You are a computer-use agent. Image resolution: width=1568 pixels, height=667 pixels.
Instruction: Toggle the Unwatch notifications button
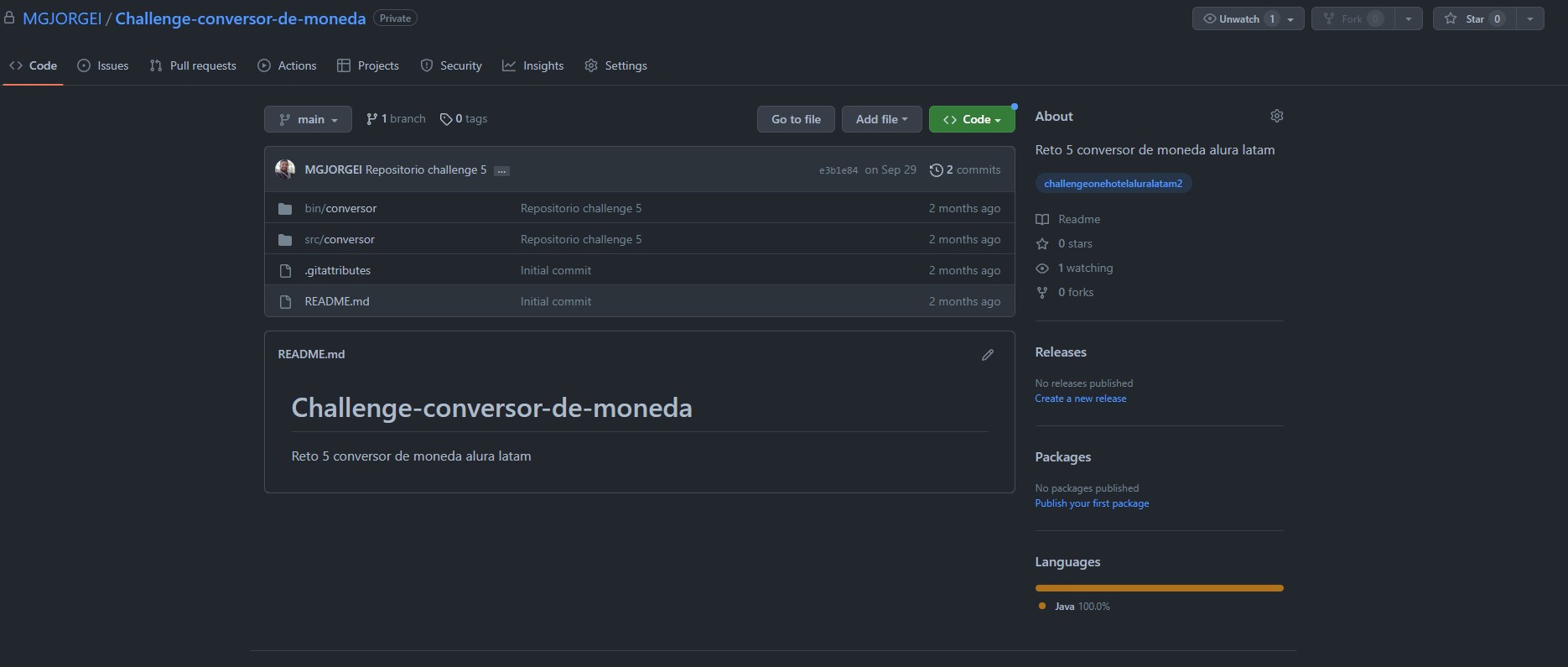(x=1238, y=18)
